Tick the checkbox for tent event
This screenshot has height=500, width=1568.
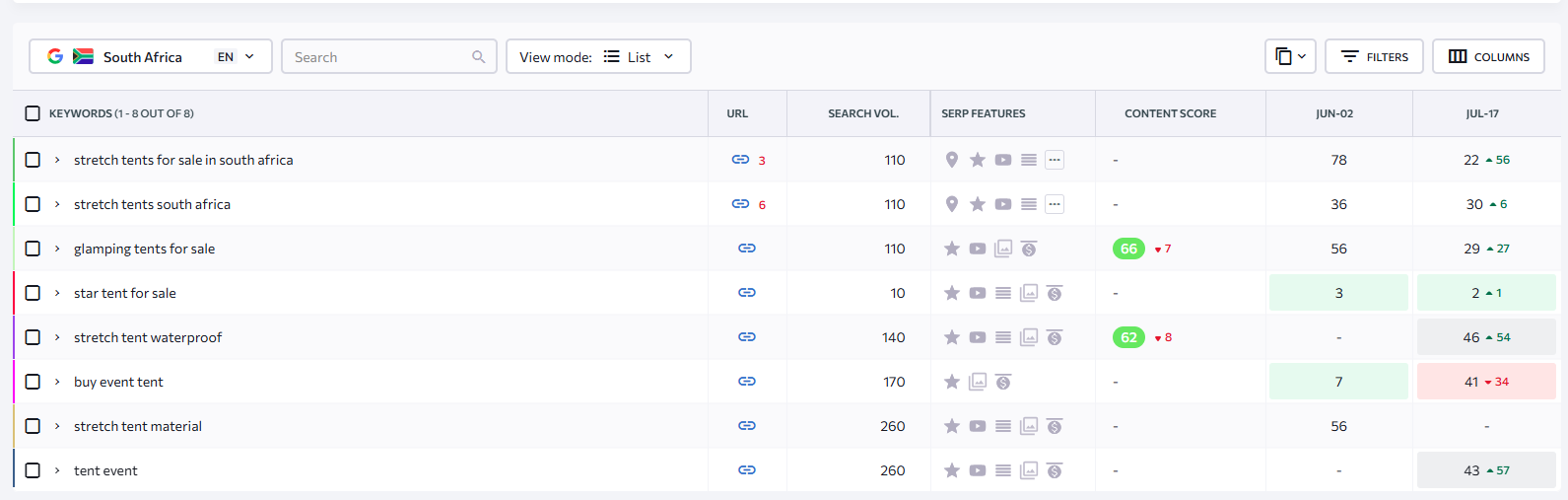click(33, 470)
